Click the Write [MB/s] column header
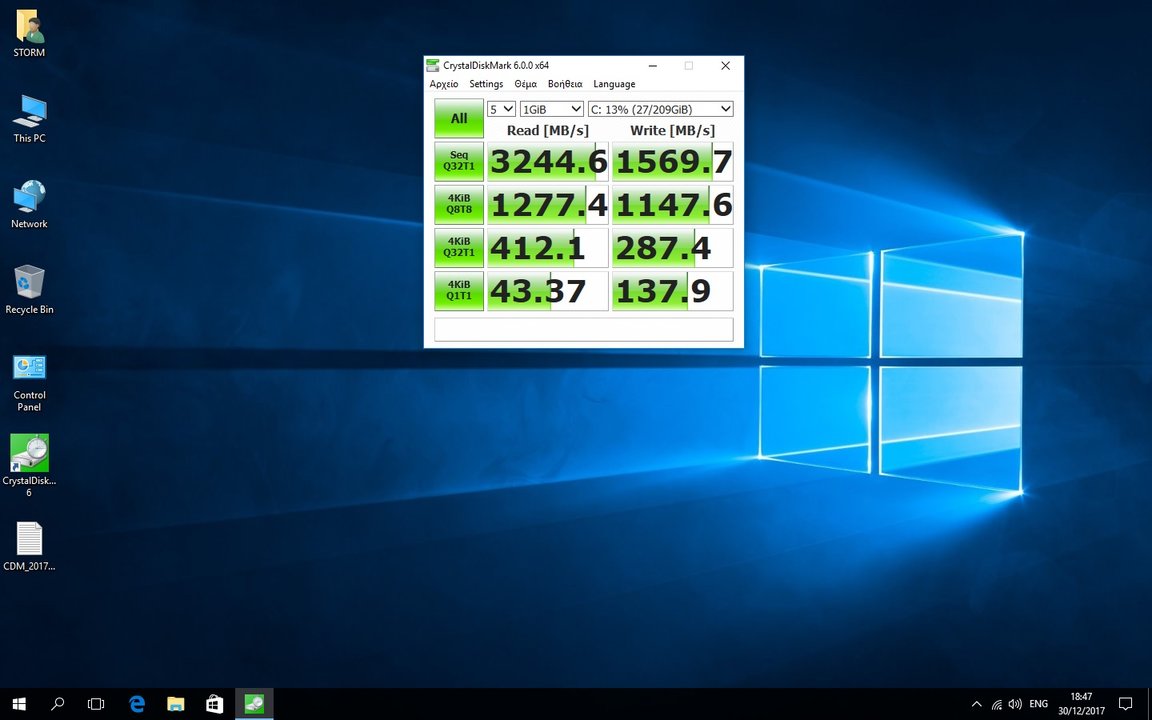 672,130
